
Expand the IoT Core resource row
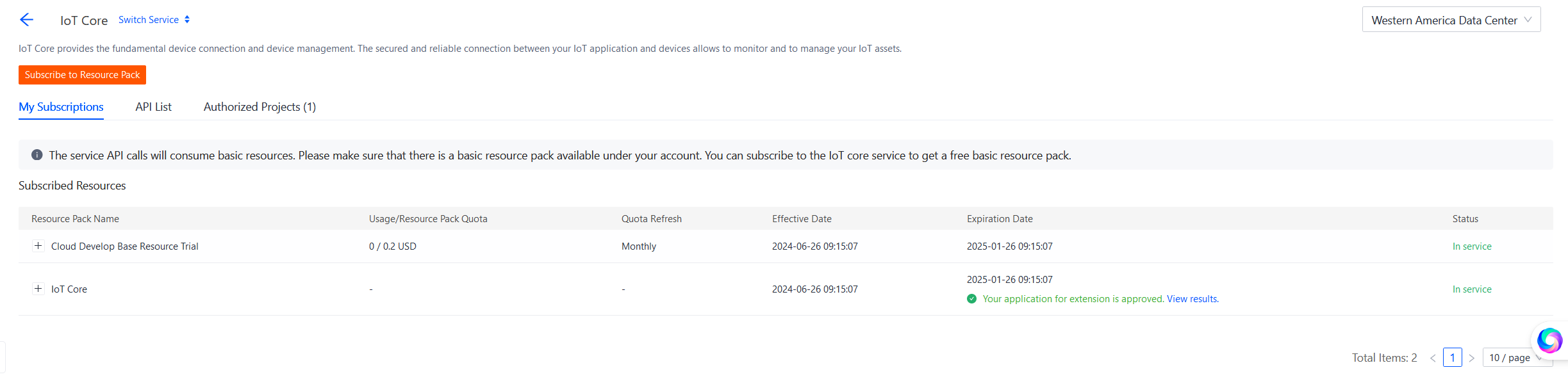[38, 289]
